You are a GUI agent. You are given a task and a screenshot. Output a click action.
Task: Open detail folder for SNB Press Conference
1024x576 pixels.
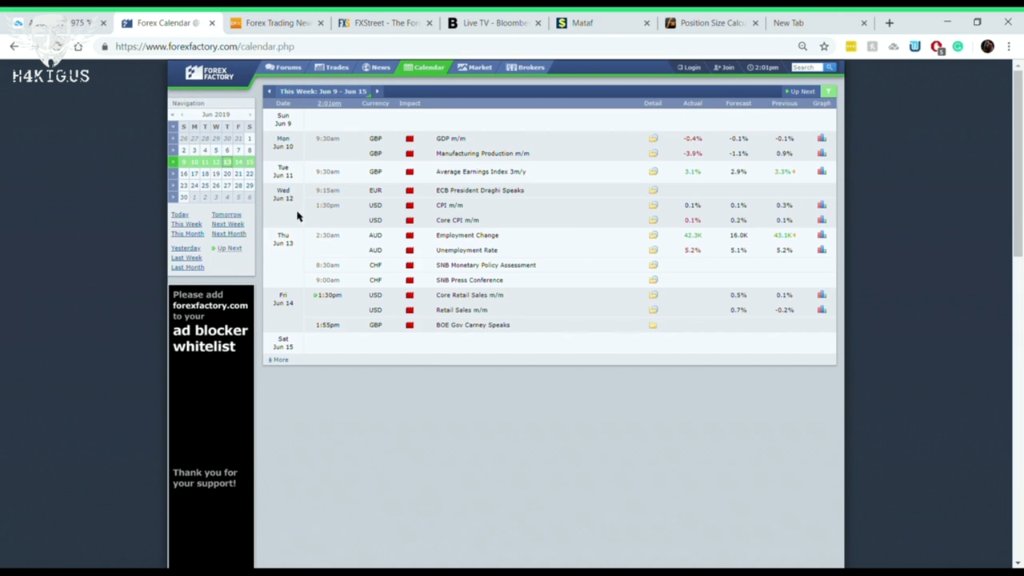click(653, 280)
